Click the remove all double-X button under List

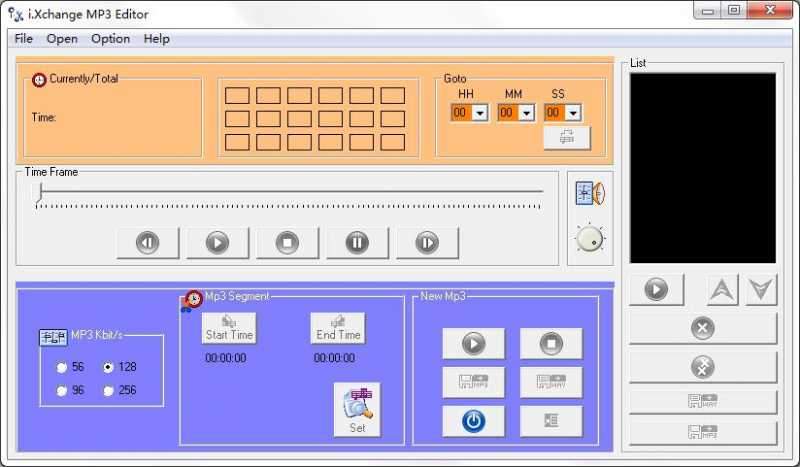(703, 367)
